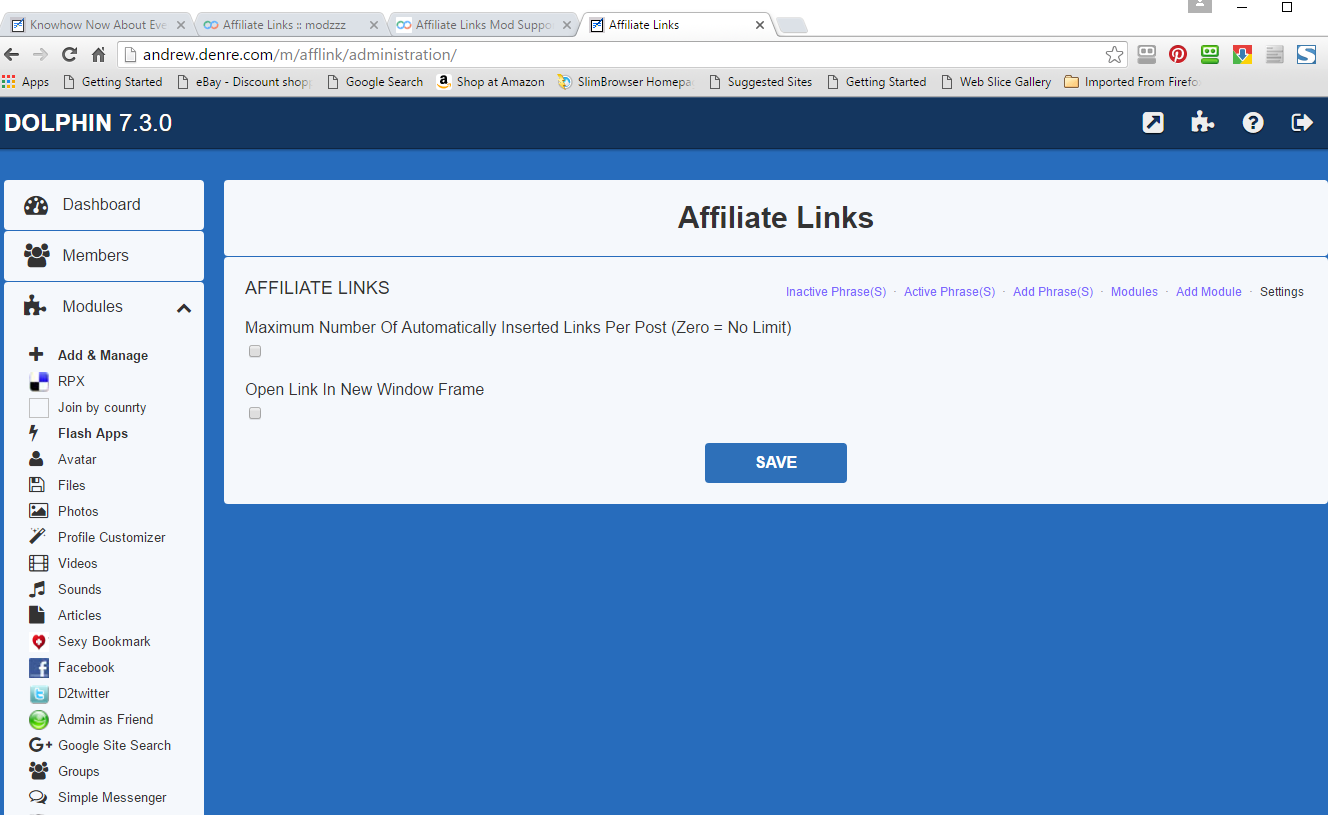Click the help question-mark icon in header
1328x815 pixels.
click(1253, 122)
